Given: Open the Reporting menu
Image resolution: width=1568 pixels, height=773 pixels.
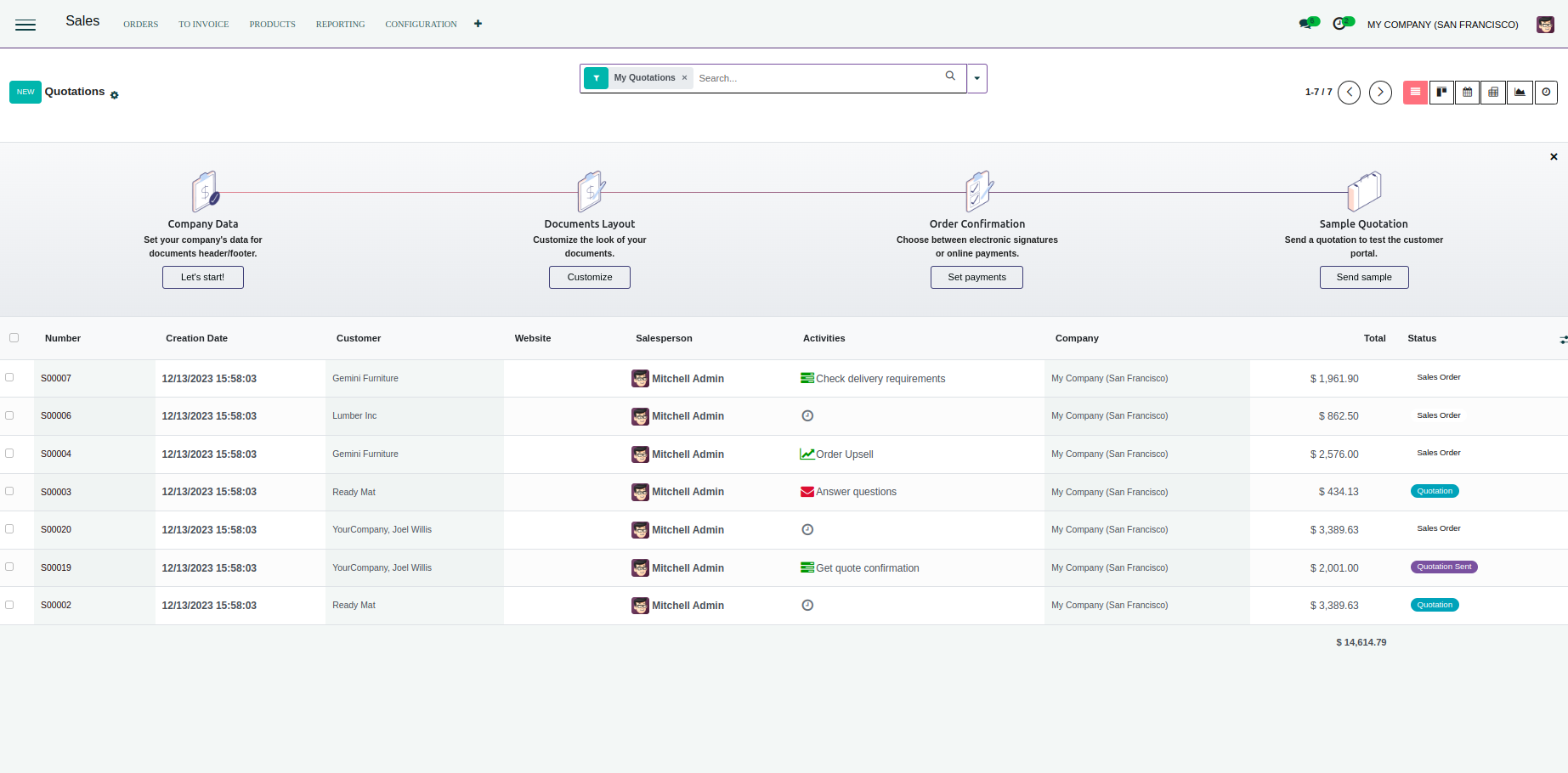Looking at the screenshot, I should (340, 25).
